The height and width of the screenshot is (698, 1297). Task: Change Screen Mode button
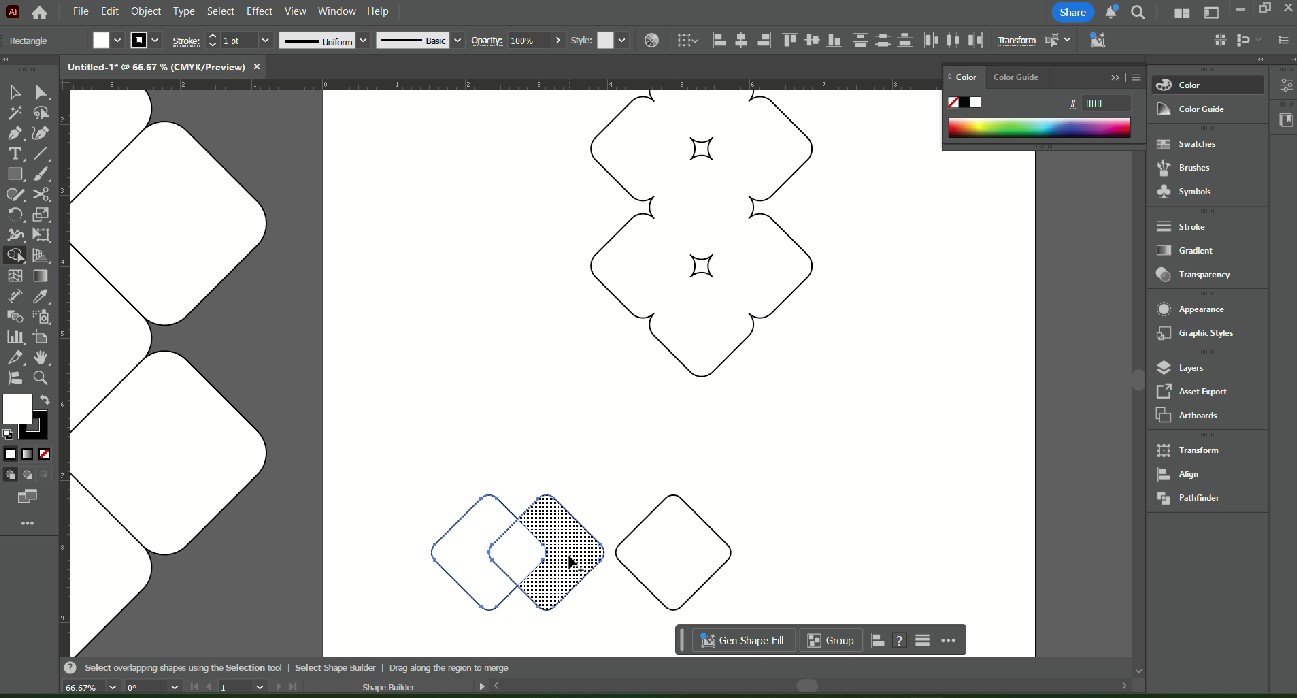[27, 497]
